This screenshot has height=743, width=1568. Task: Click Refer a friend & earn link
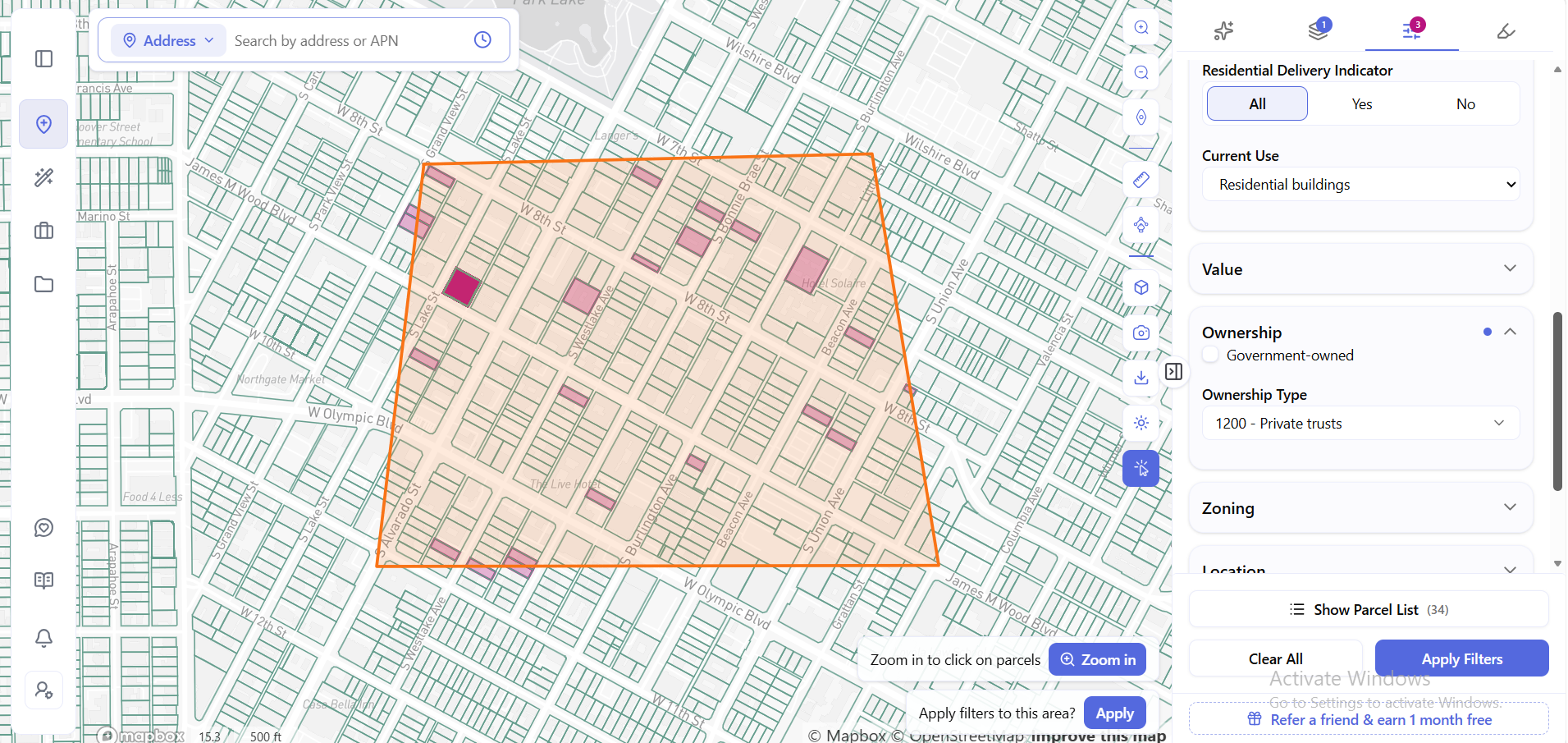pyautogui.click(x=1369, y=719)
